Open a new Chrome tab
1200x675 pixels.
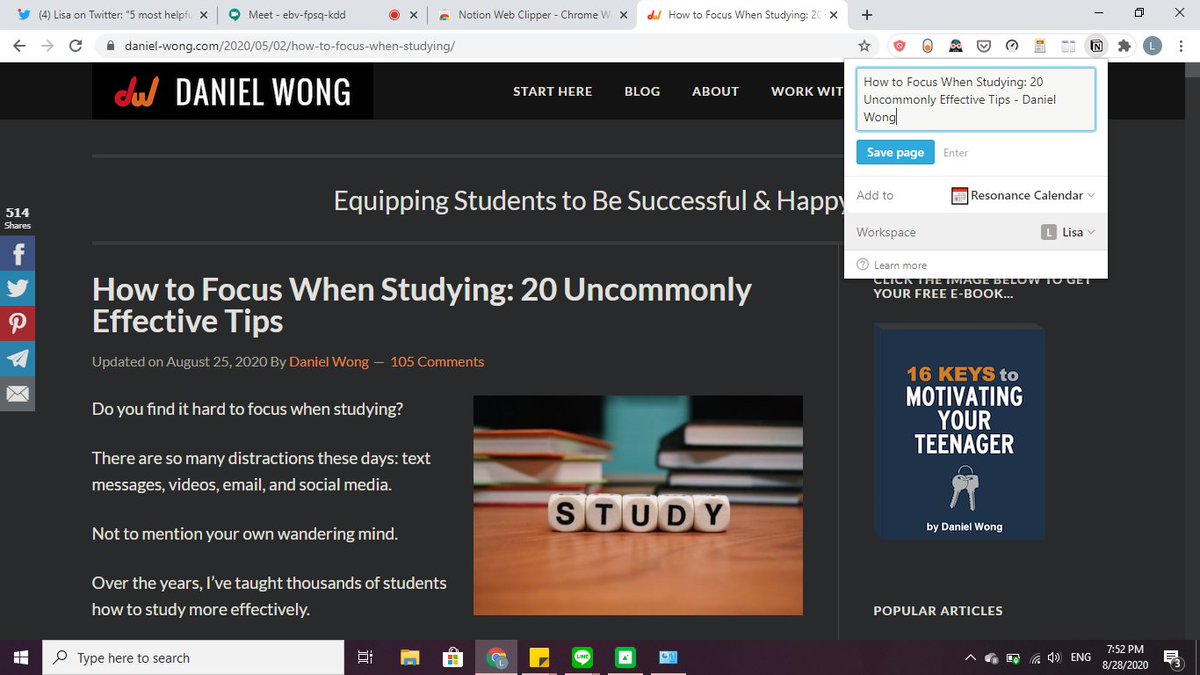(866, 15)
